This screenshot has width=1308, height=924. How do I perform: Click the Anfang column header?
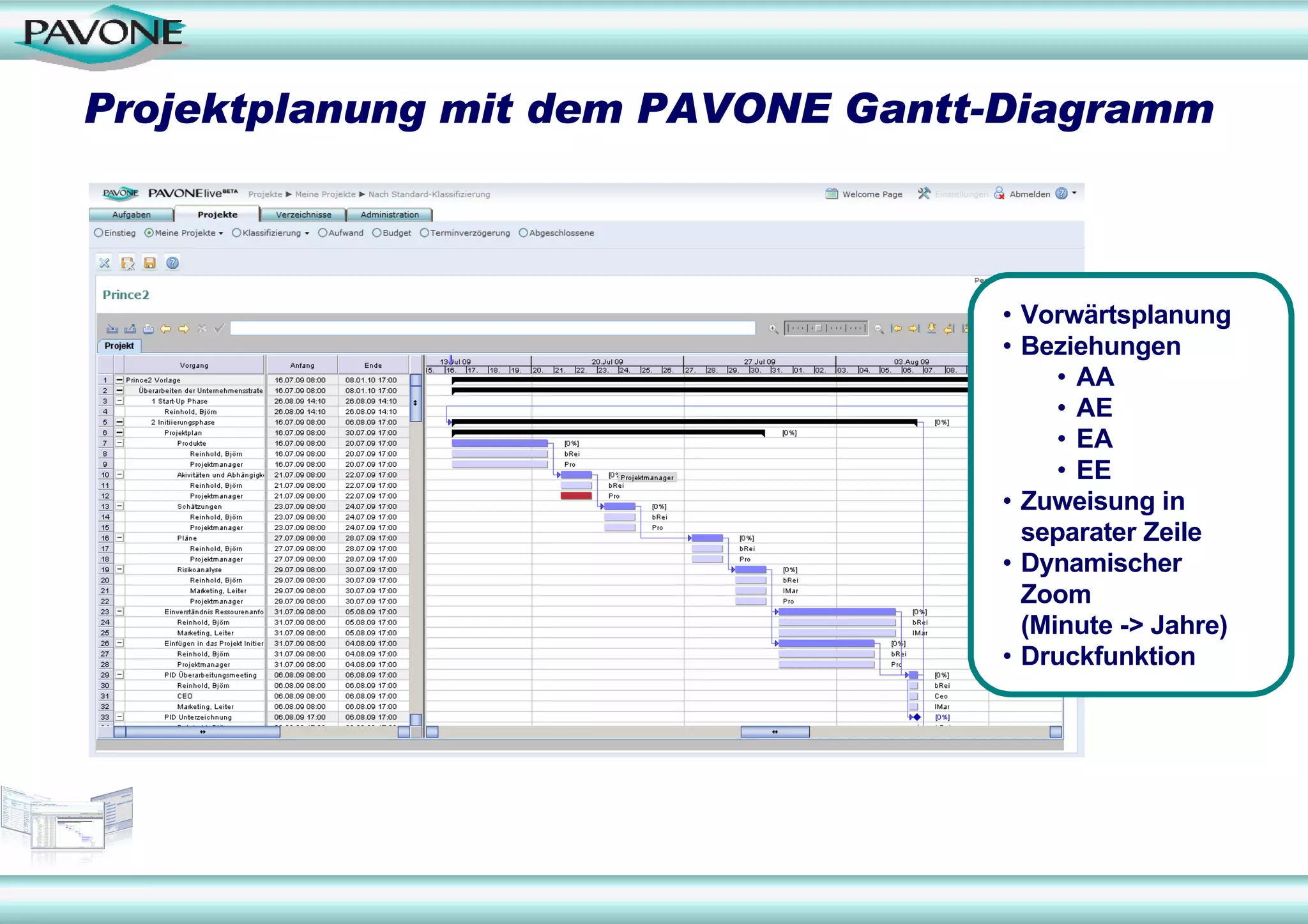coord(302,365)
